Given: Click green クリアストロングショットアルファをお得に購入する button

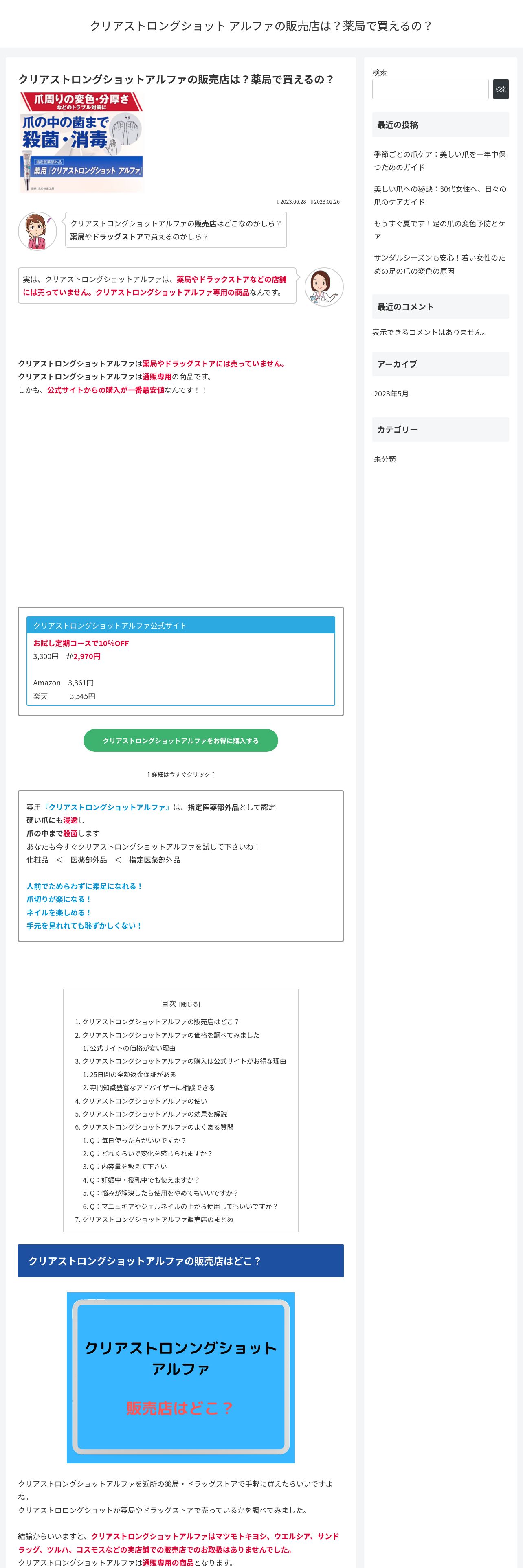Looking at the screenshot, I should pyautogui.click(x=181, y=740).
